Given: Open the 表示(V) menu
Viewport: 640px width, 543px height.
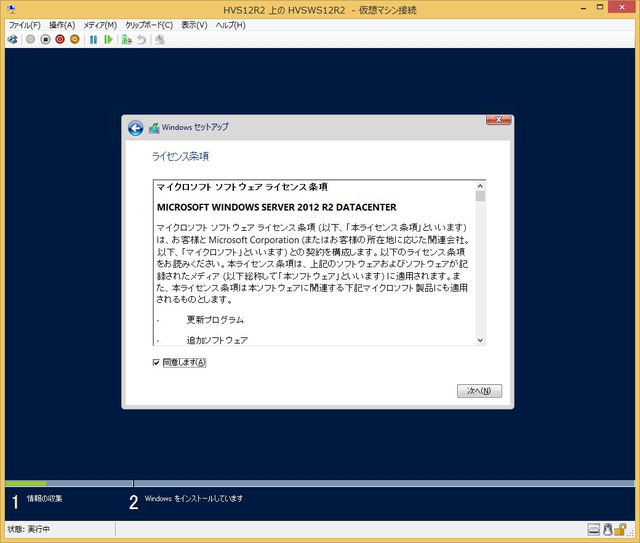Looking at the screenshot, I should [x=194, y=25].
